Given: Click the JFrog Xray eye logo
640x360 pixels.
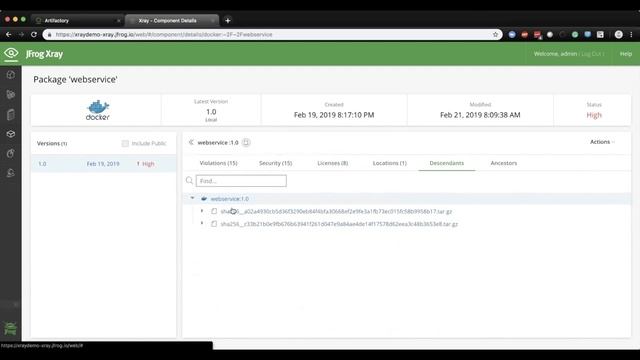Looking at the screenshot, I should [11, 53].
